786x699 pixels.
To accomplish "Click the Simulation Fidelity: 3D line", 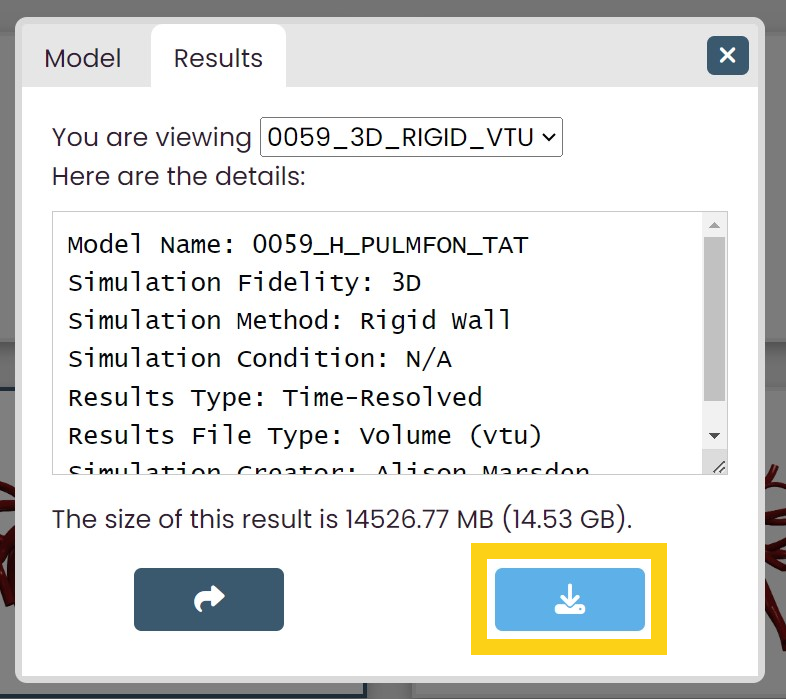I will (244, 283).
